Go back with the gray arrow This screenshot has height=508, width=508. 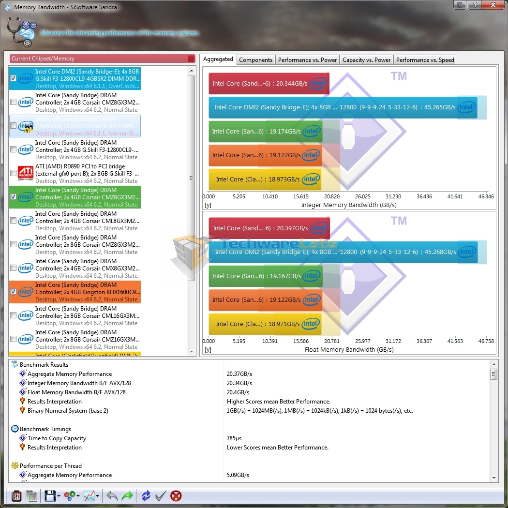[x=112, y=496]
